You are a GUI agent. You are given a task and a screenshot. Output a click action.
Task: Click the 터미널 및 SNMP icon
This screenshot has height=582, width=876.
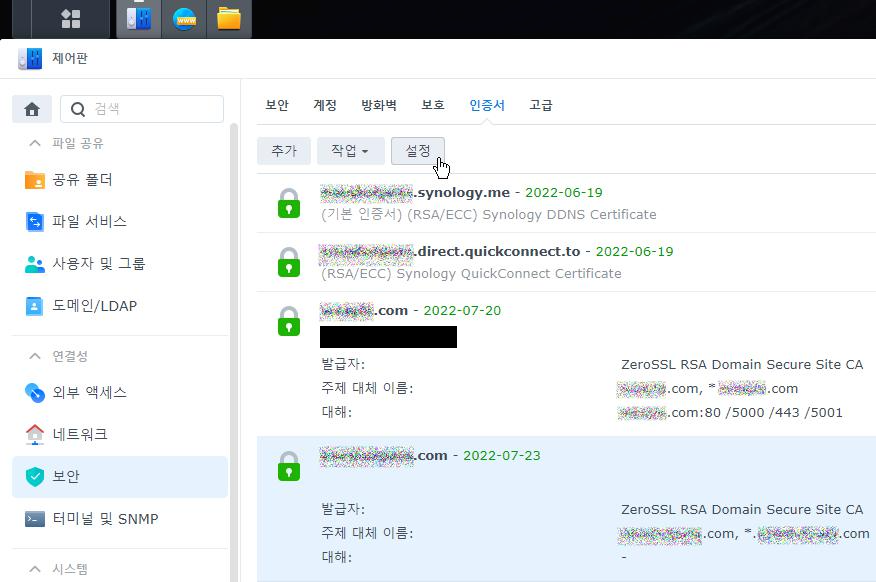pyautogui.click(x=35, y=519)
